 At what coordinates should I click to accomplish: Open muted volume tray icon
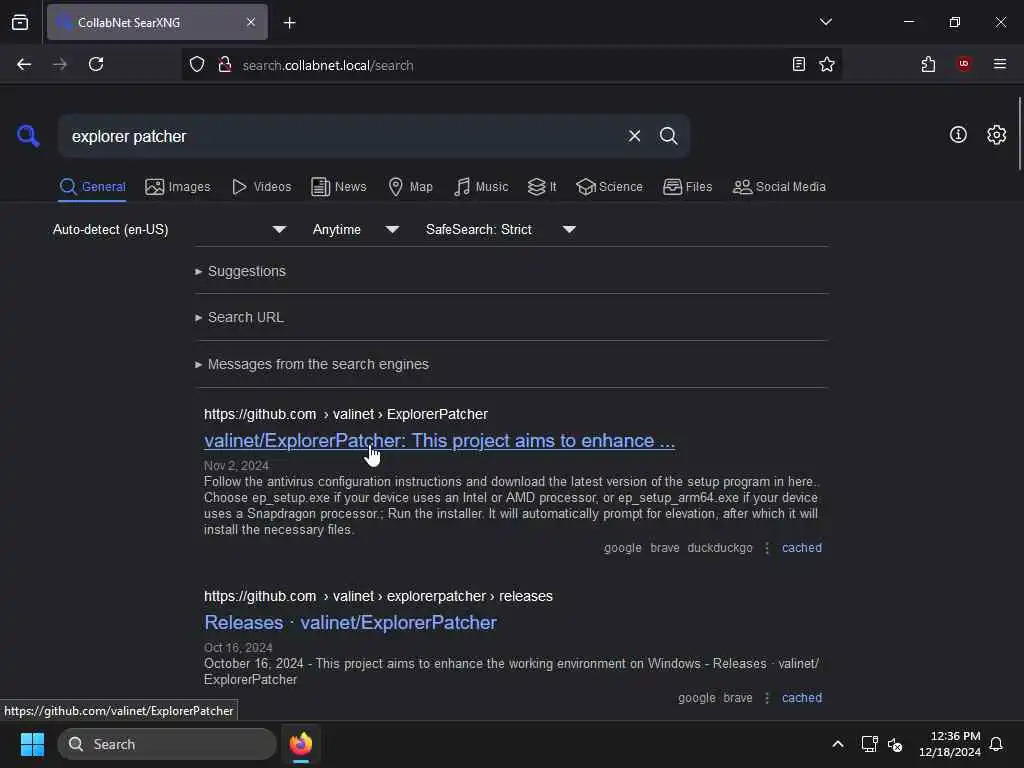pyautogui.click(x=895, y=744)
